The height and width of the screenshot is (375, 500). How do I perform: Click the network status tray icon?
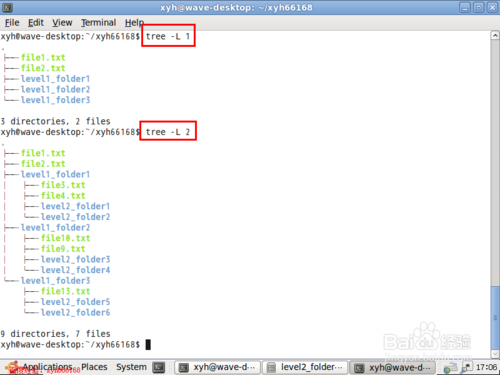pyautogui.click(x=451, y=368)
